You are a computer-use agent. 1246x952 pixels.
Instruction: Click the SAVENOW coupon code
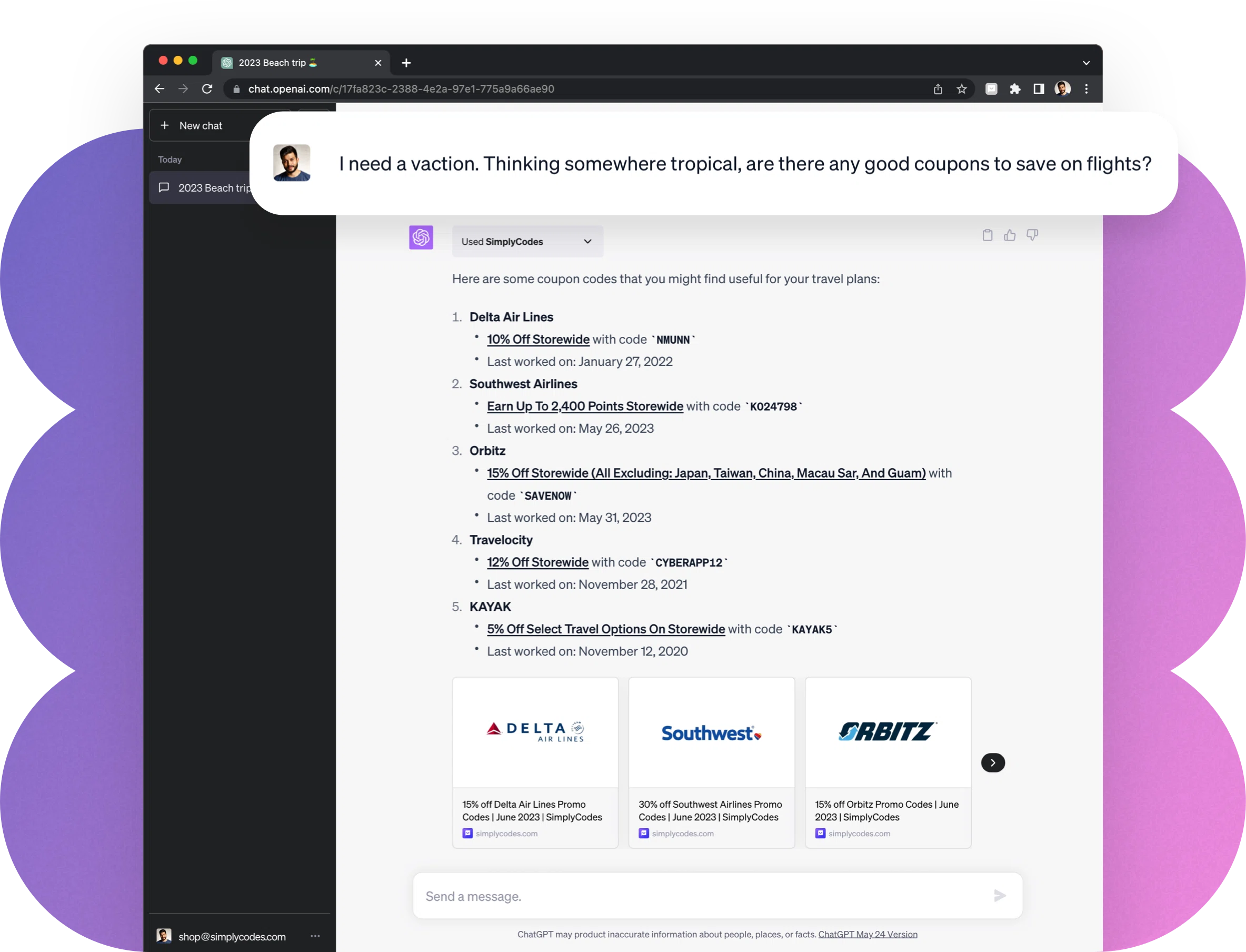[x=547, y=496]
